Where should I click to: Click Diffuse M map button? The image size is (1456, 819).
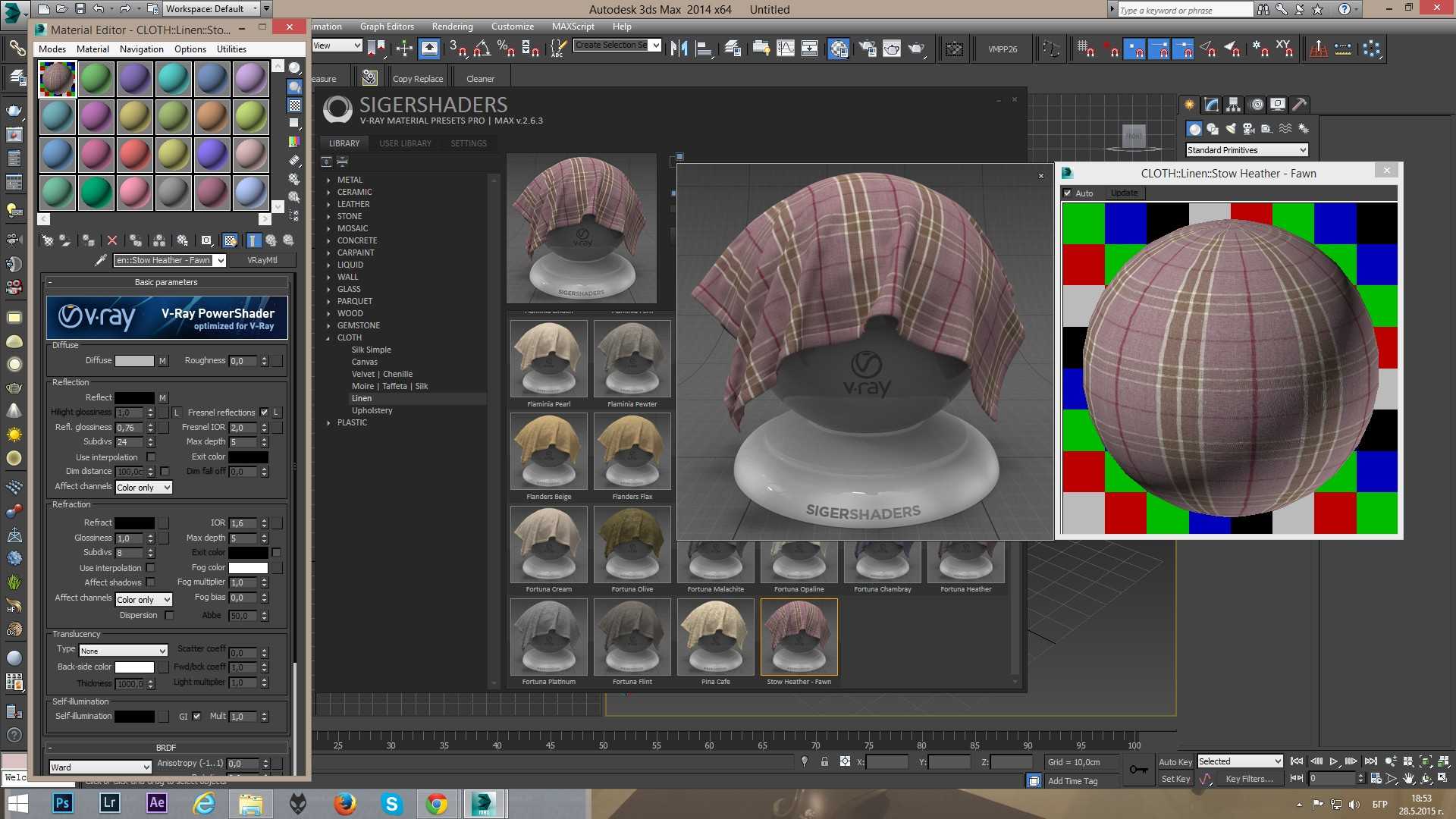pos(162,361)
